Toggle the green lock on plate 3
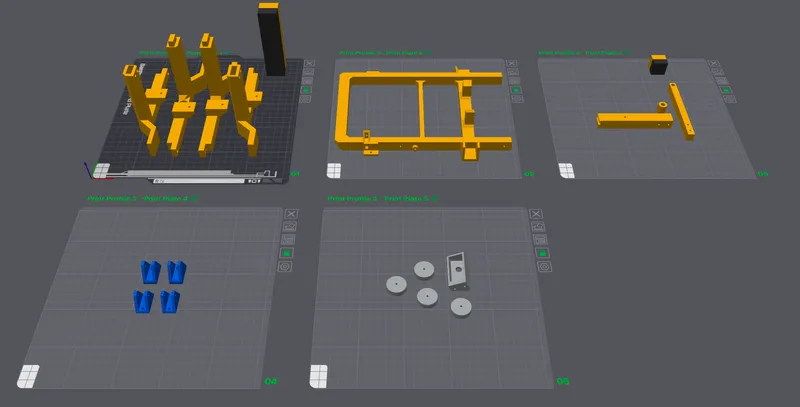Screen dimensions: 800x407 [x=725, y=90]
